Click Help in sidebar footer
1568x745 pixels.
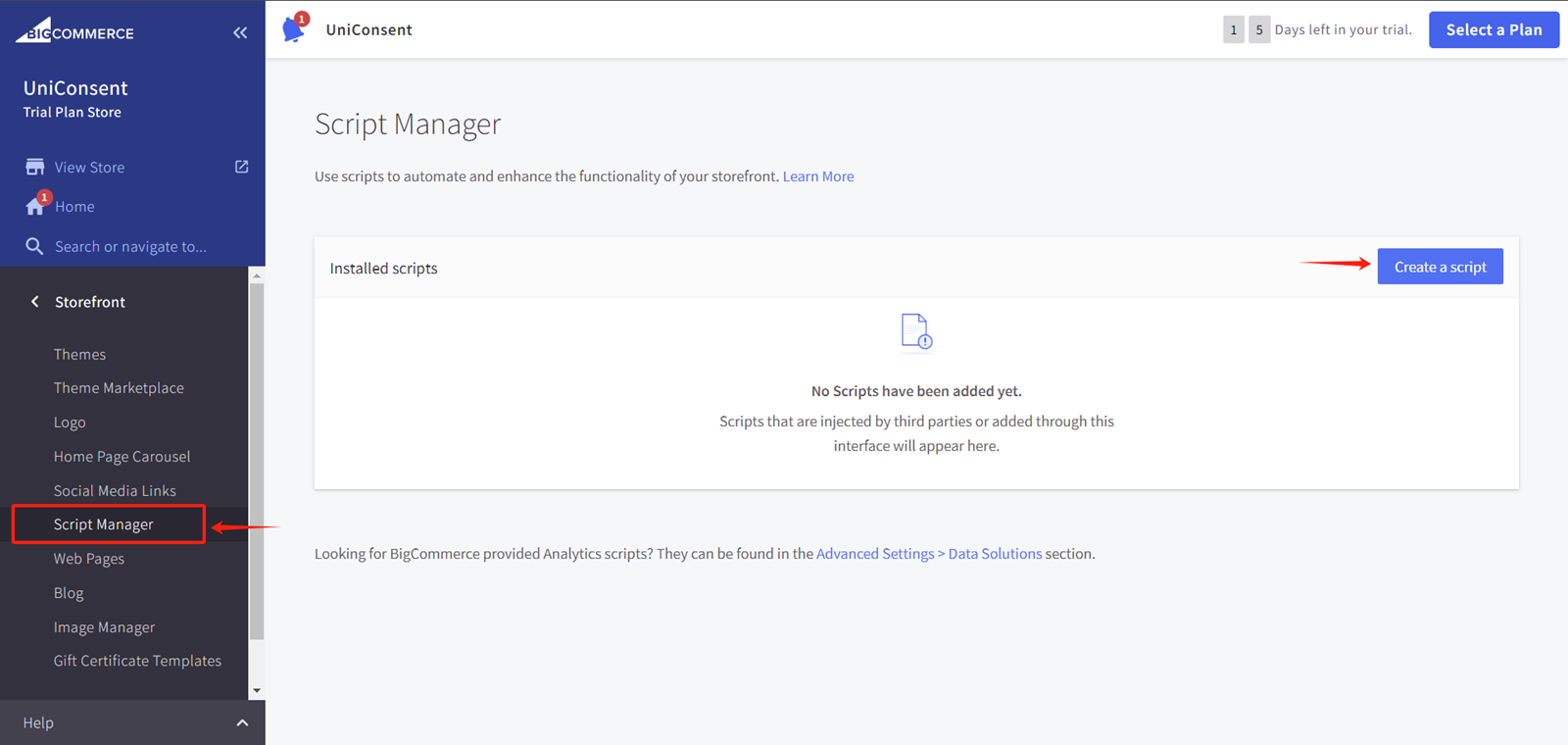pos(38,722)
